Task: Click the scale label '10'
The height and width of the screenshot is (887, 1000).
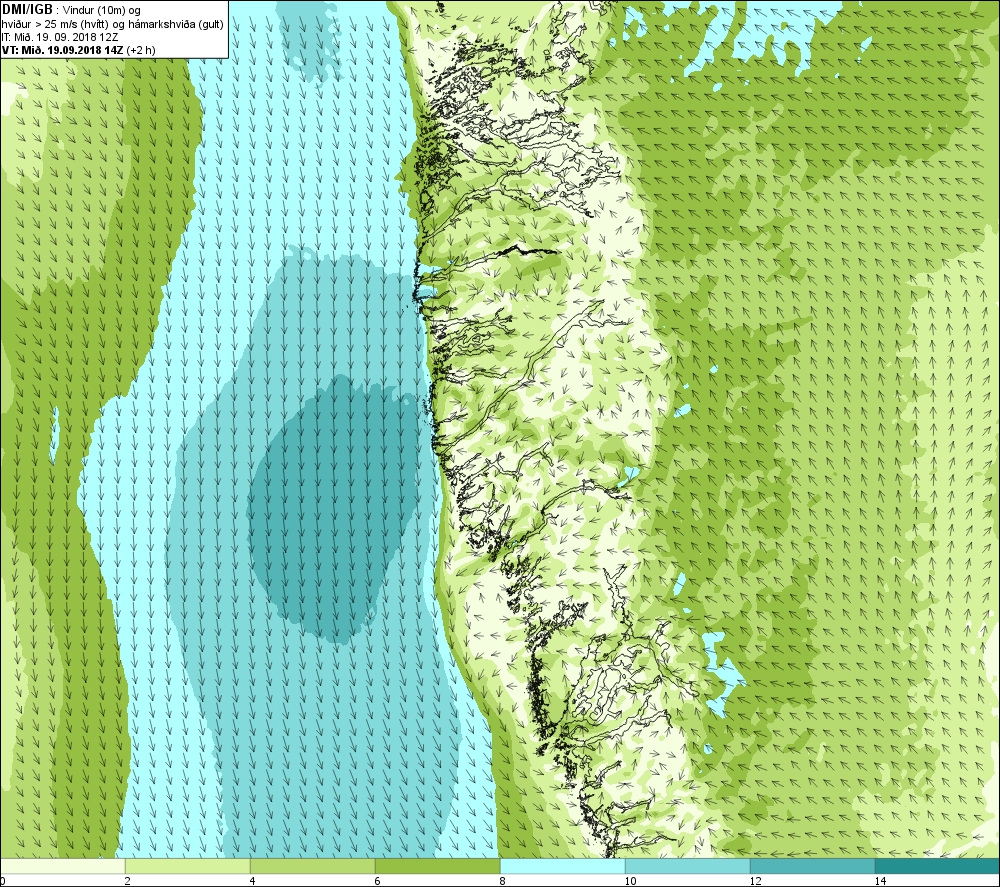Action: tap(630, 881)
